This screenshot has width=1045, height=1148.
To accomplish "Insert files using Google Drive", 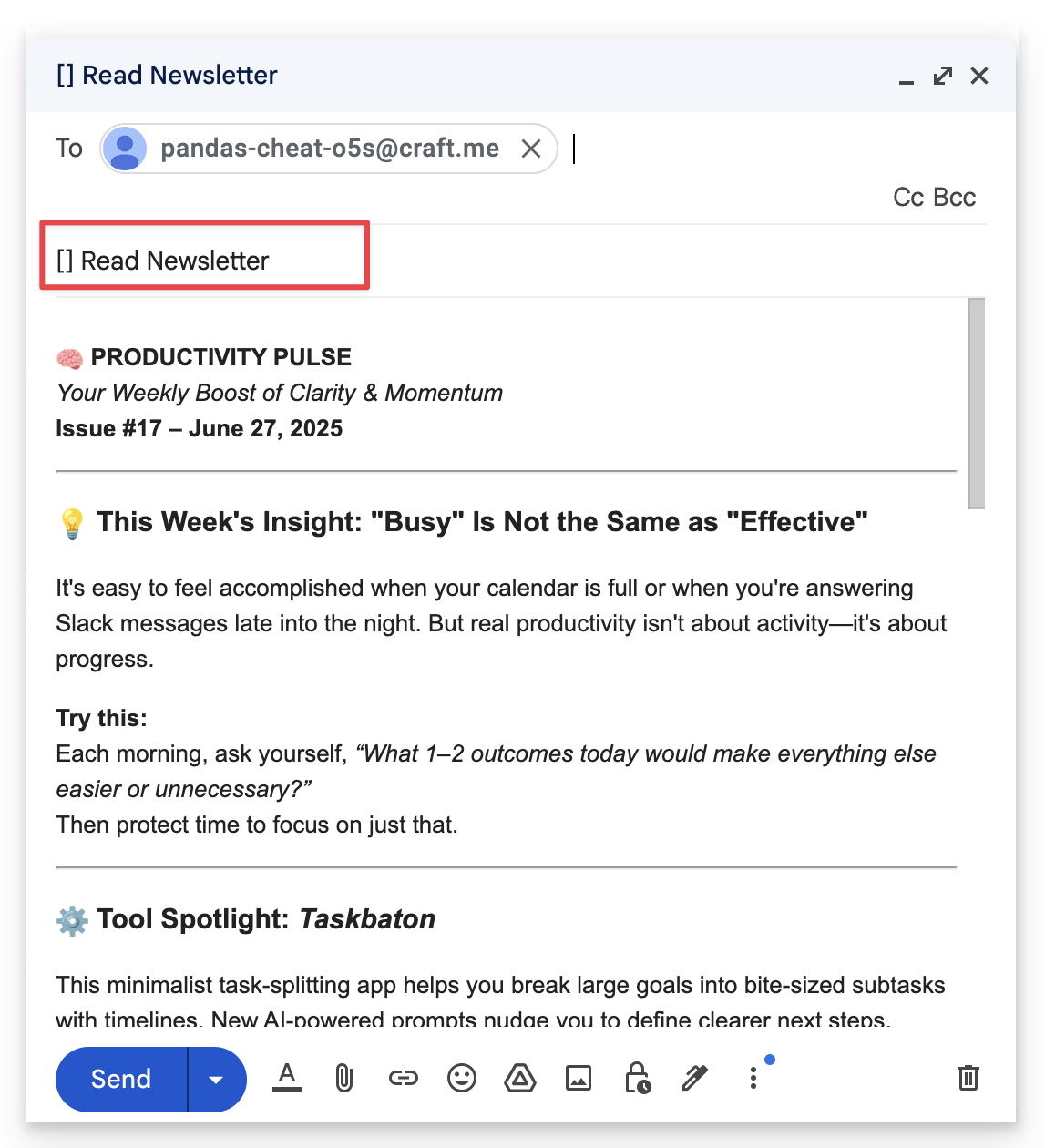I will point(519,1079).
